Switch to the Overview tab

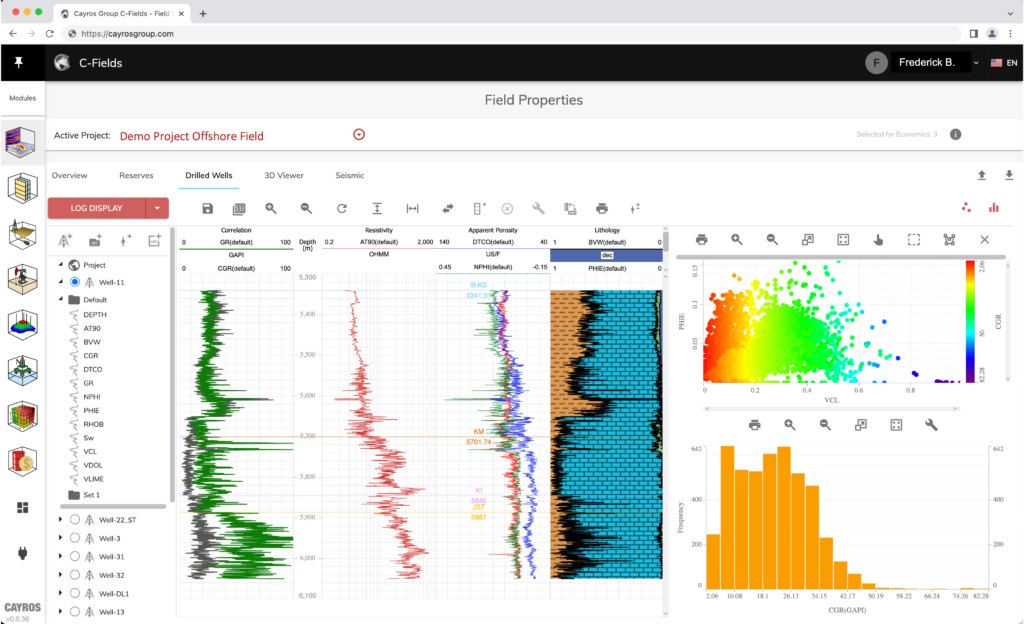(x=69, y=176)
